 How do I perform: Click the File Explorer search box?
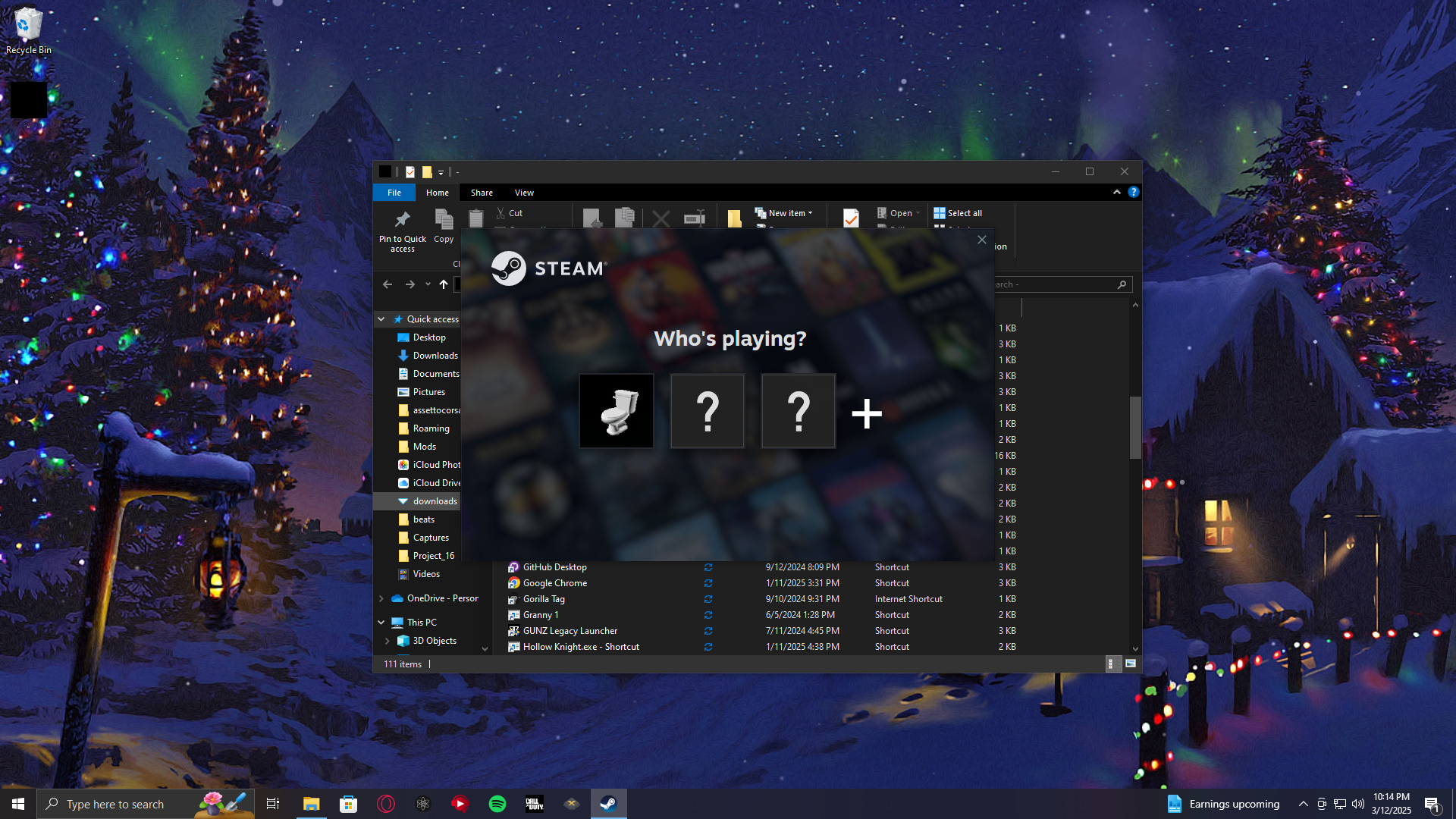pyautogui.click(x=1062, y=284)
